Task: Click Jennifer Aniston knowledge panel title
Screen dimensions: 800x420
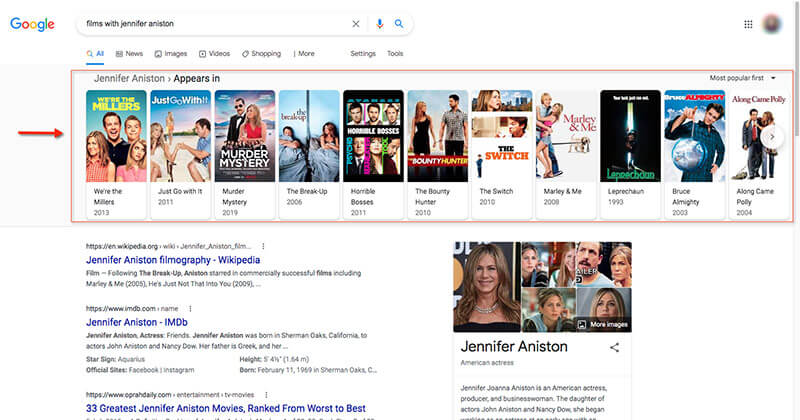Action: [514, 347]
